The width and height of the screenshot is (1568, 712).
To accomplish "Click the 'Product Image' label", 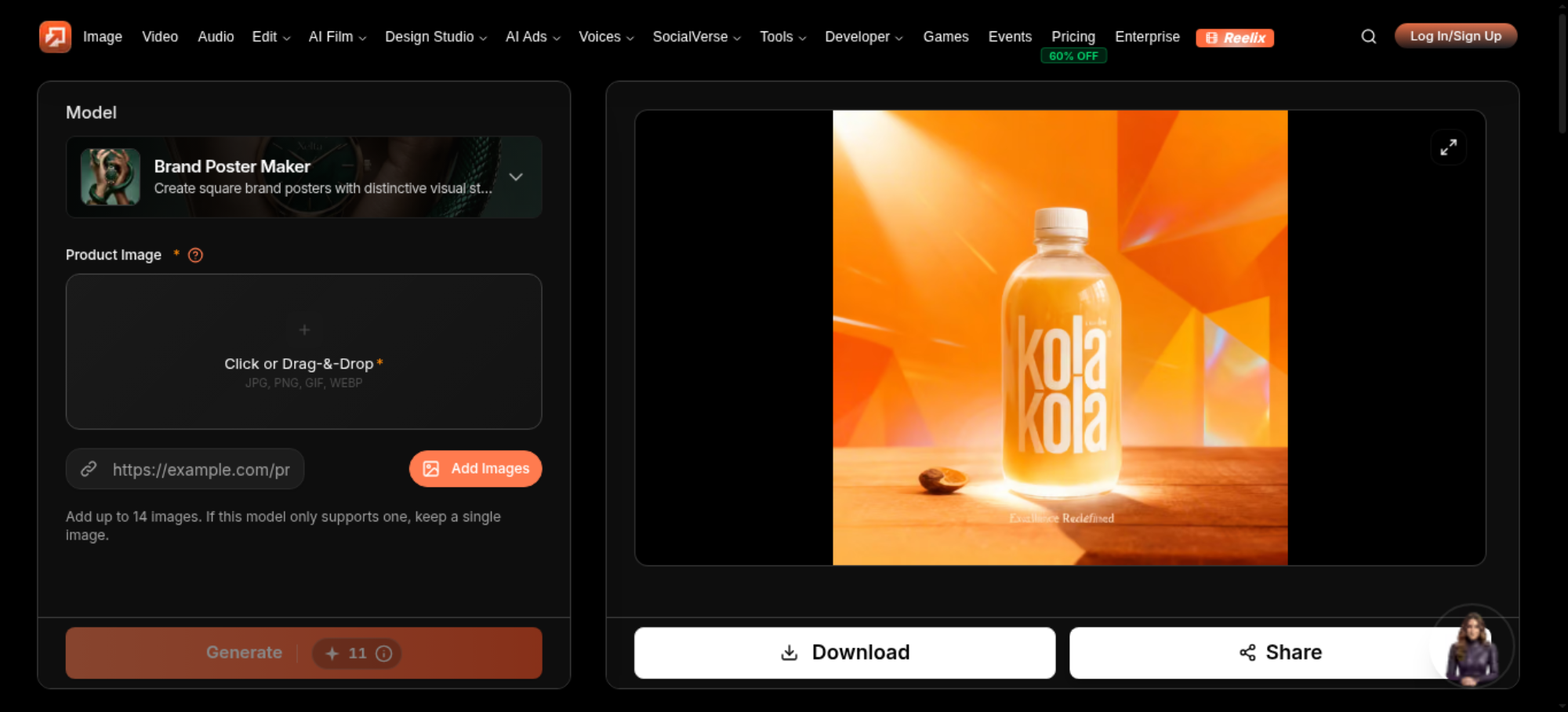I will (x=114, y=255).
